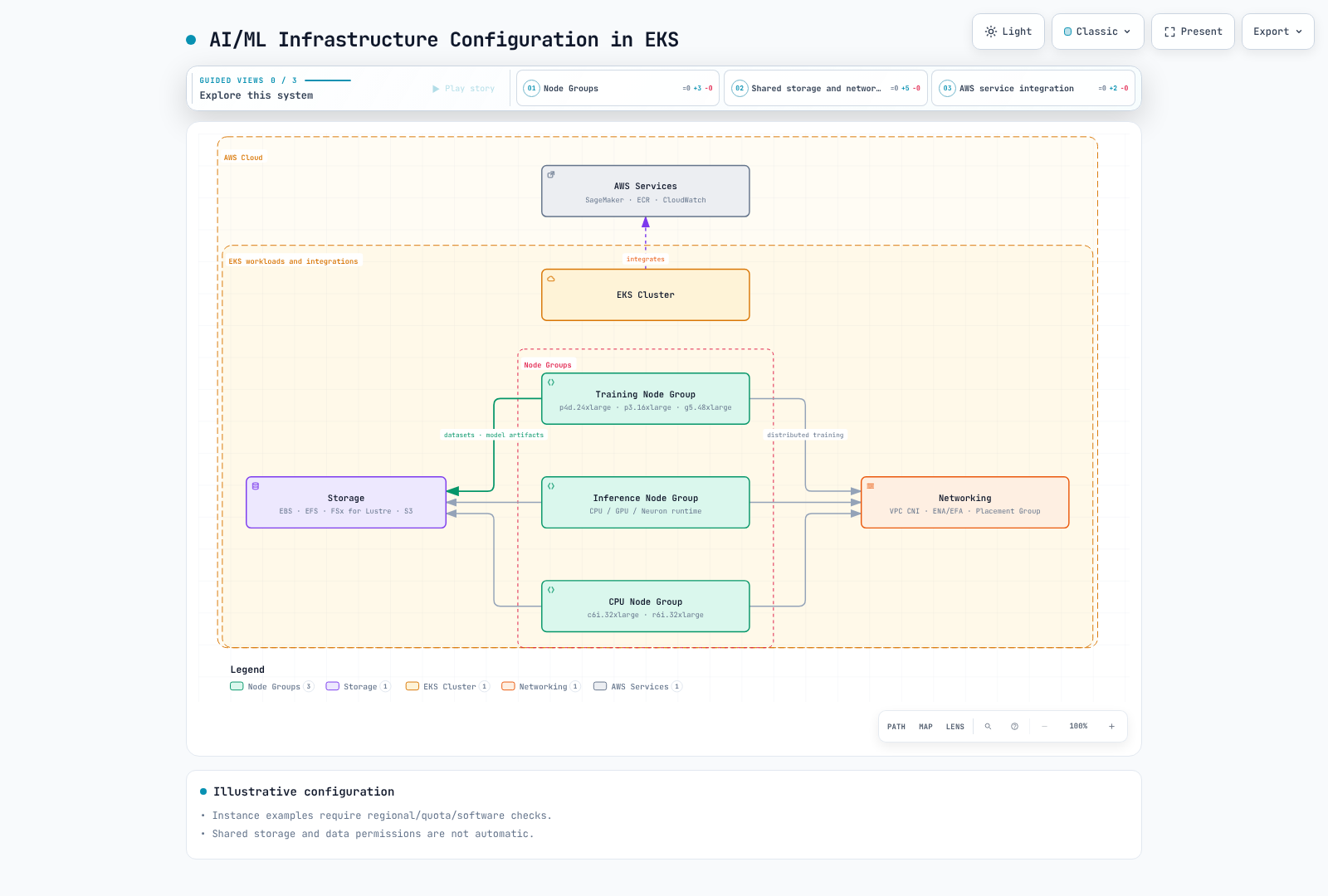Enable the LENS mode toggle

pos(955,727)
